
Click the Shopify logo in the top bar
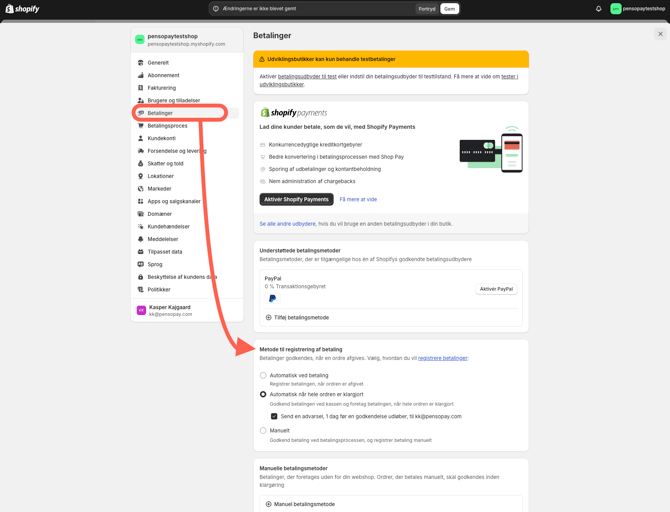click(22, 9)
